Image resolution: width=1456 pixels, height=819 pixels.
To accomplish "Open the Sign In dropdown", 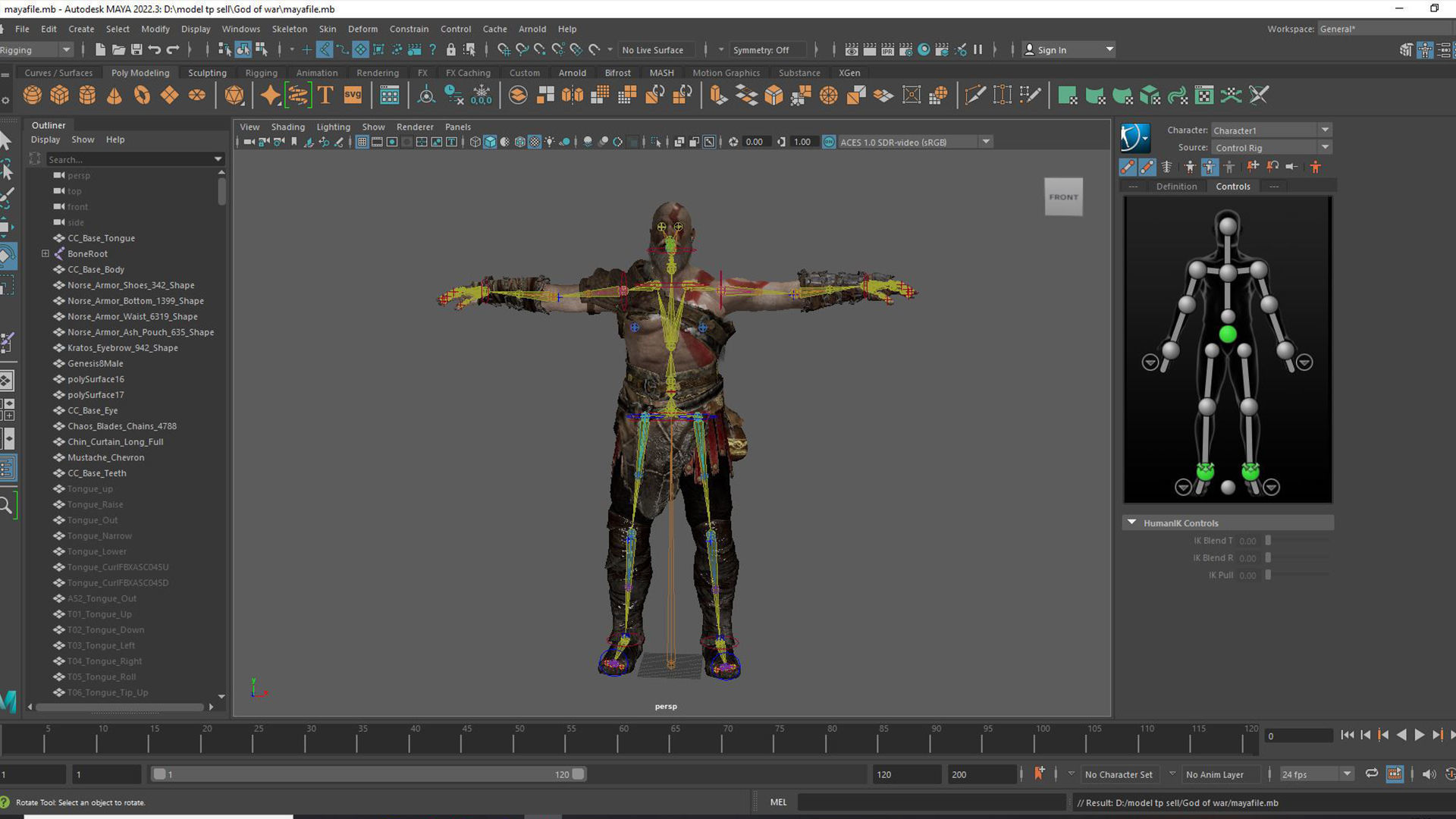I will pos(1068,50).
